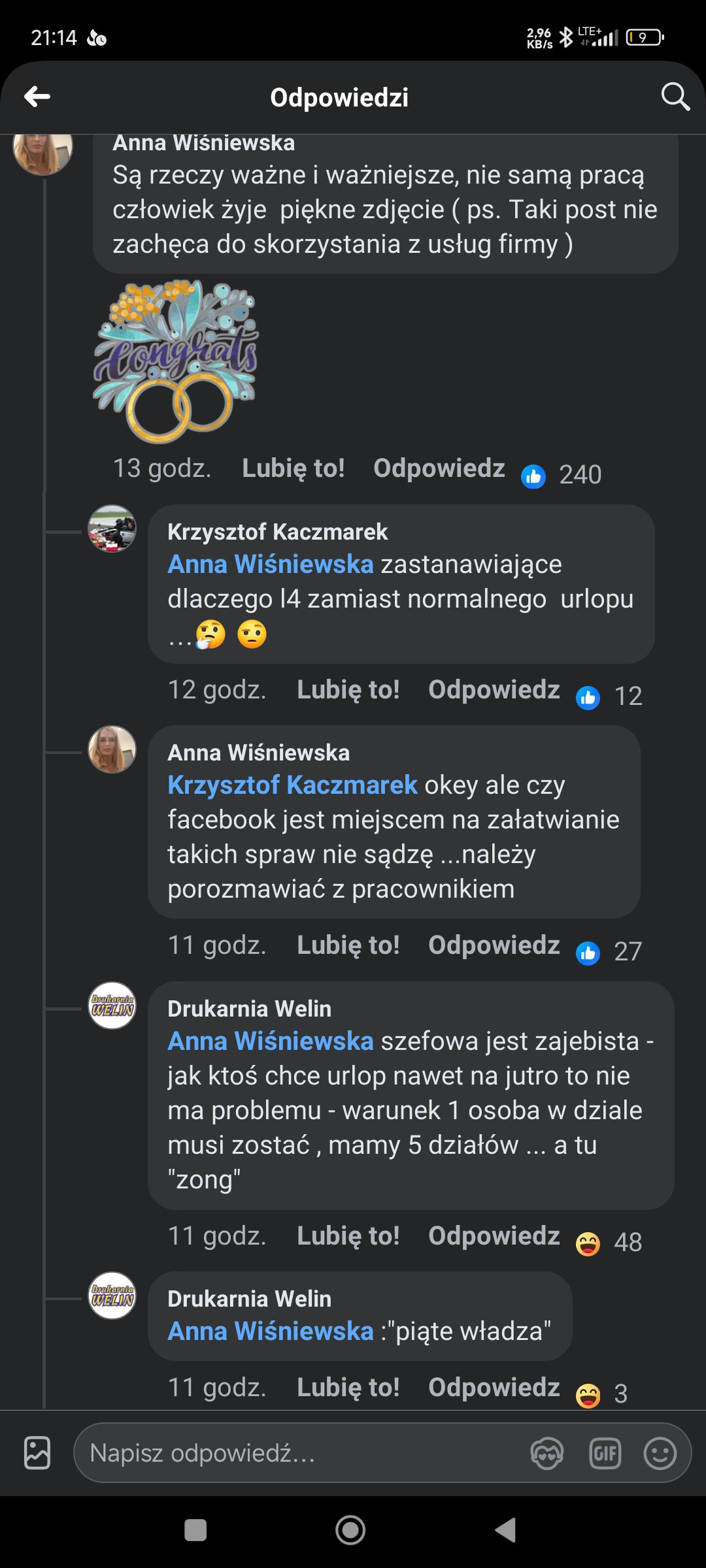706x1568 pixels.
Task: Tap the photo attachment icon
Action: (x=37, y=1453)
